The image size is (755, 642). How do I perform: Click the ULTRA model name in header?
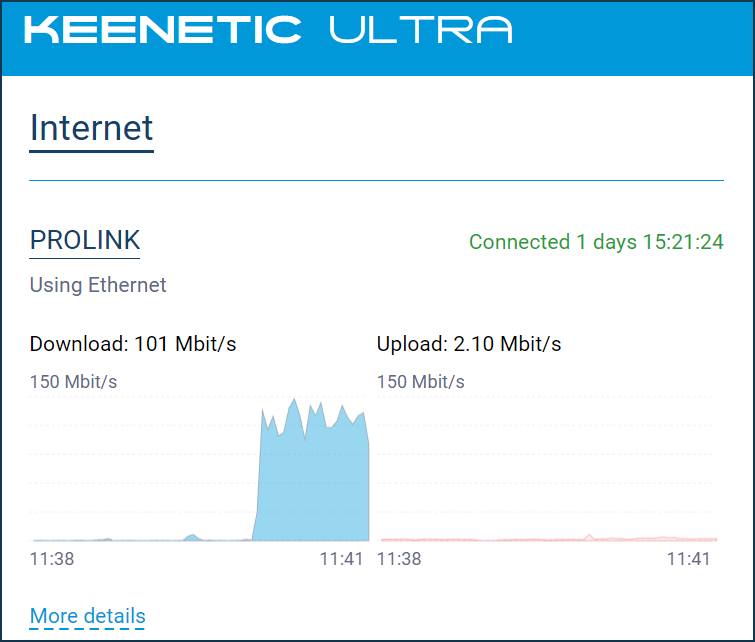tap(421, 29)
